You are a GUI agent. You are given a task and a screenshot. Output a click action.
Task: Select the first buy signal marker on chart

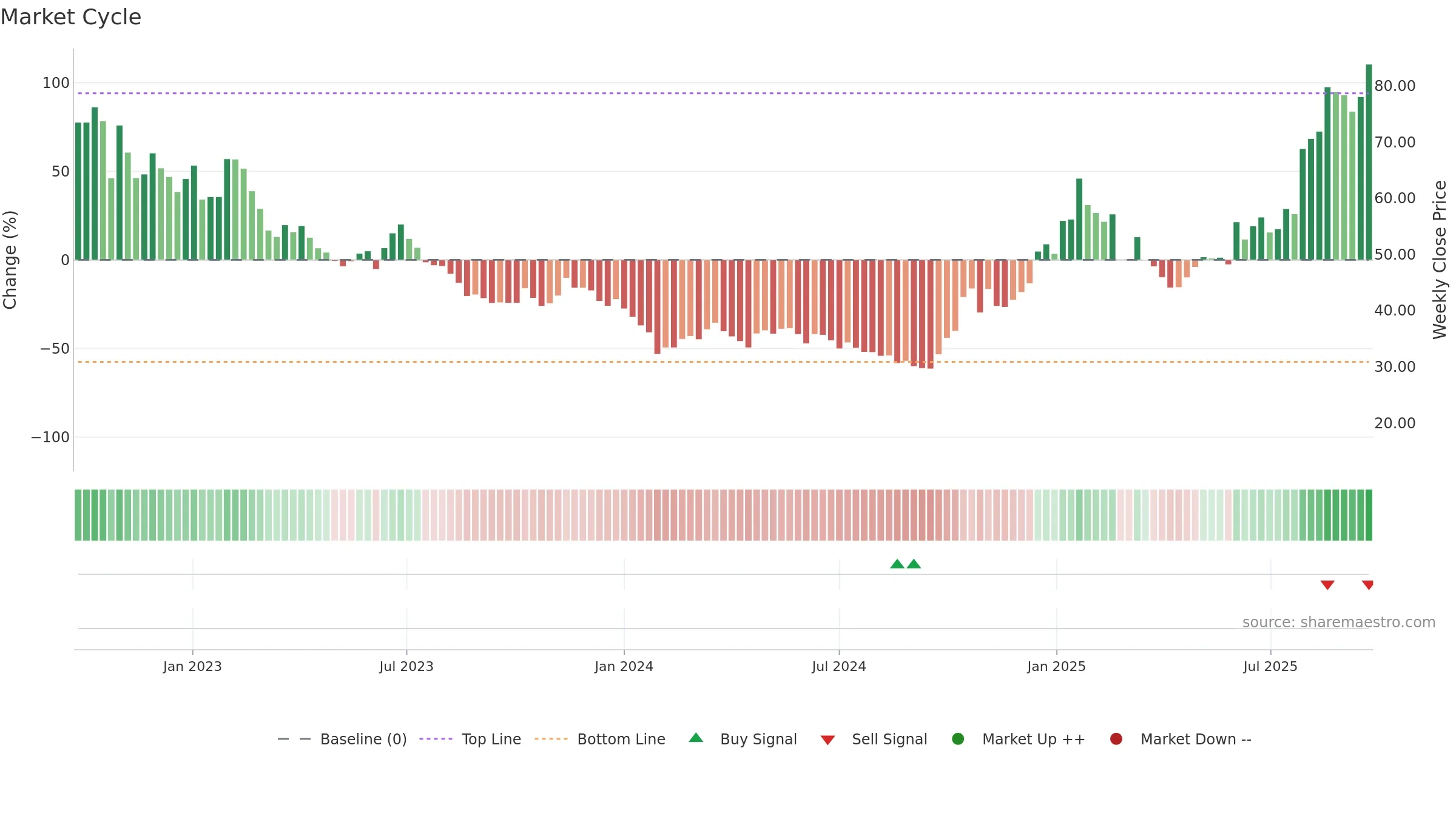897,564
